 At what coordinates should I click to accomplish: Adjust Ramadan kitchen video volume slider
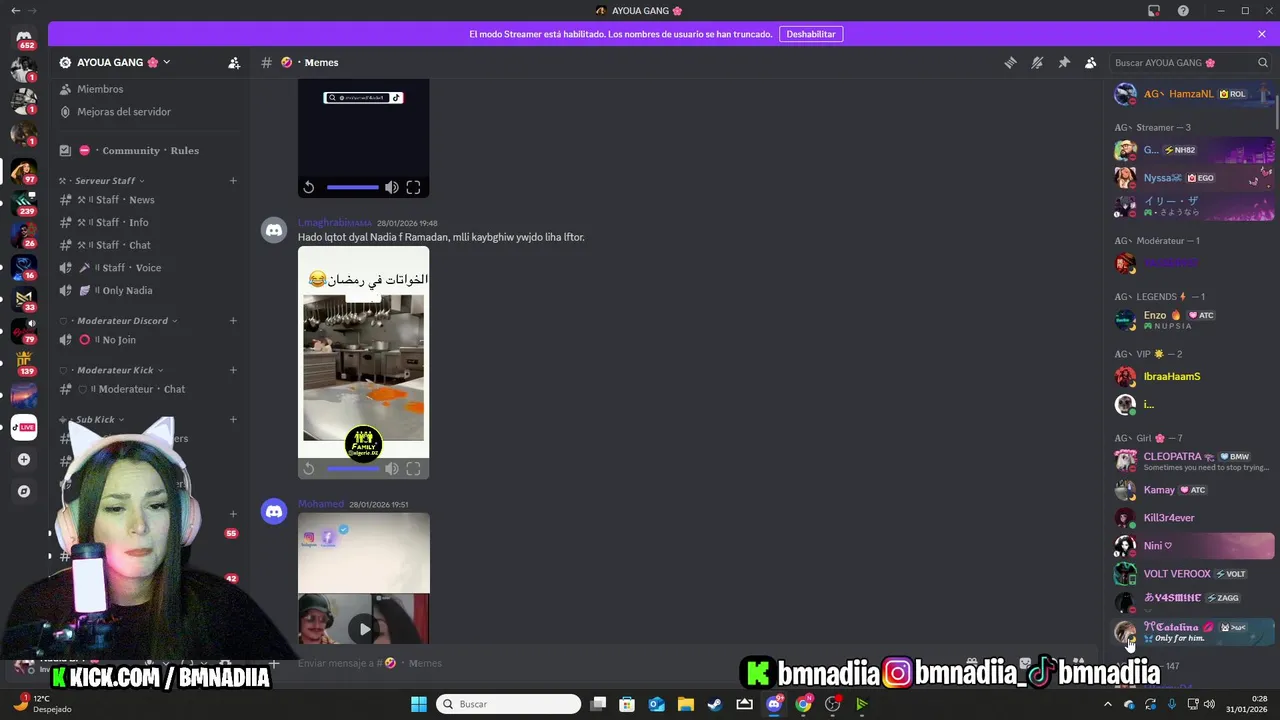tap(352, 468)
